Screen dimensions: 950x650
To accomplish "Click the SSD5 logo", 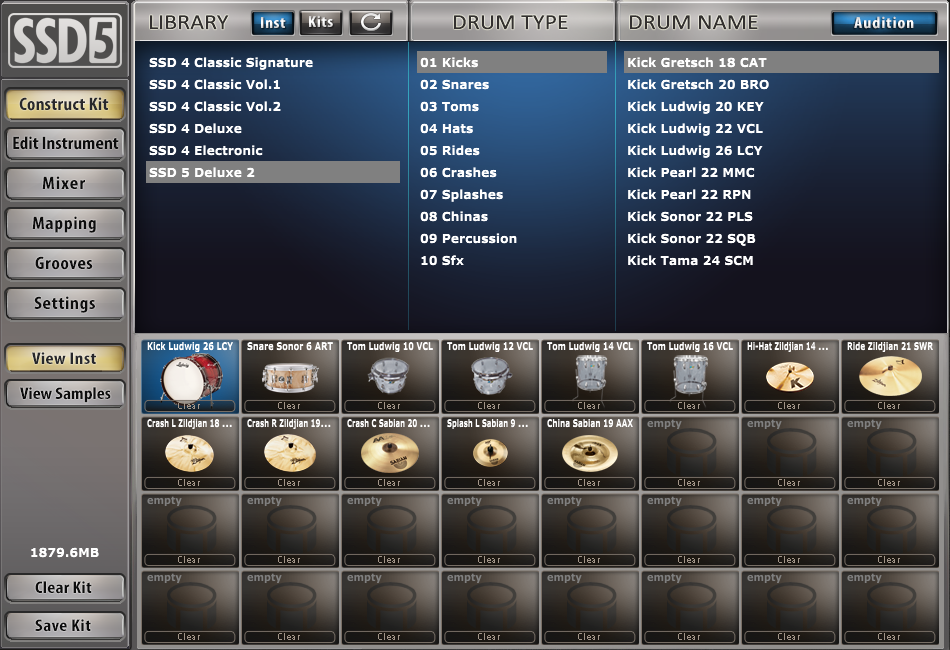I will [64, 41].
